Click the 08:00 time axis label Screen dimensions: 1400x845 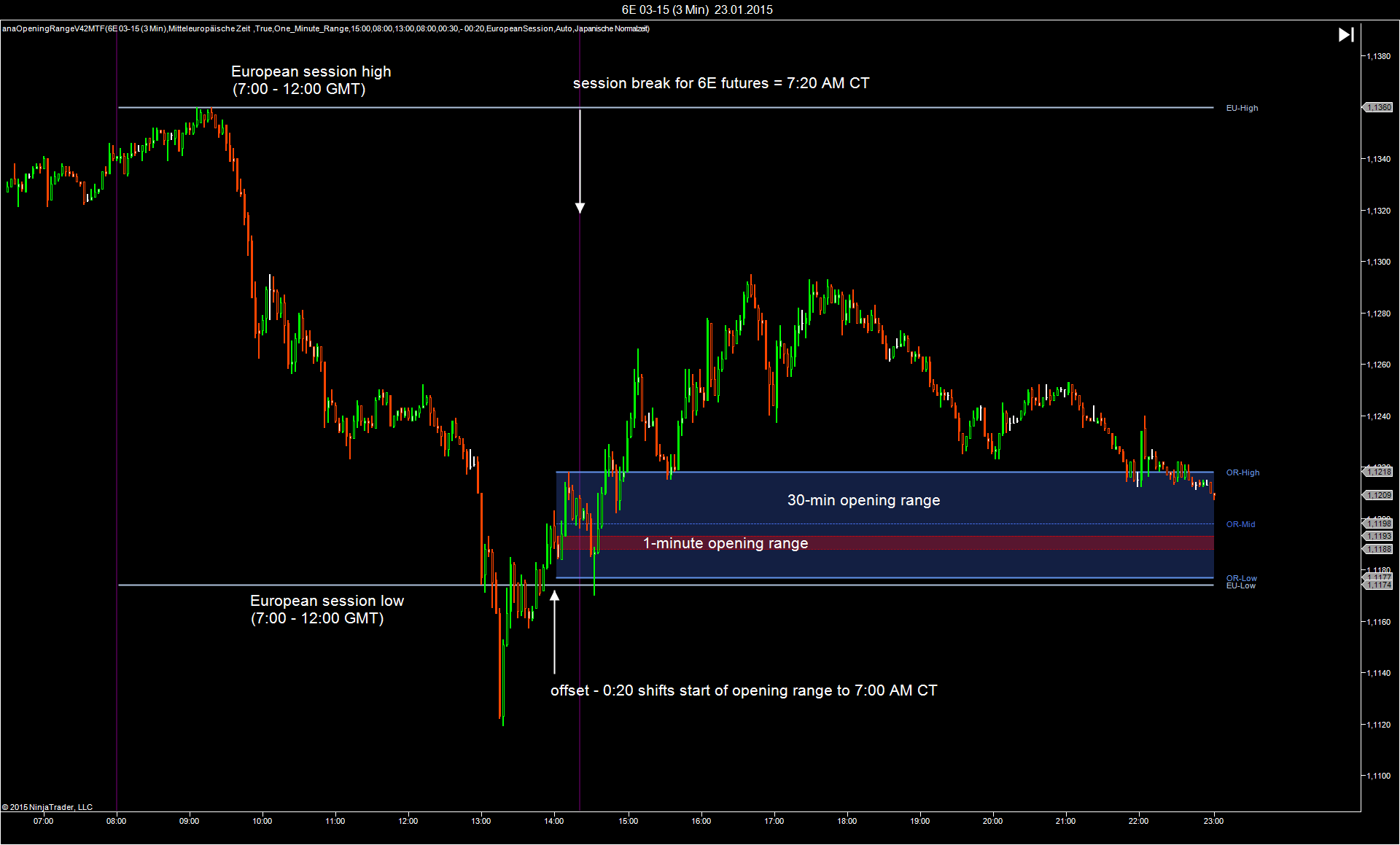click(x=117, y=821)
